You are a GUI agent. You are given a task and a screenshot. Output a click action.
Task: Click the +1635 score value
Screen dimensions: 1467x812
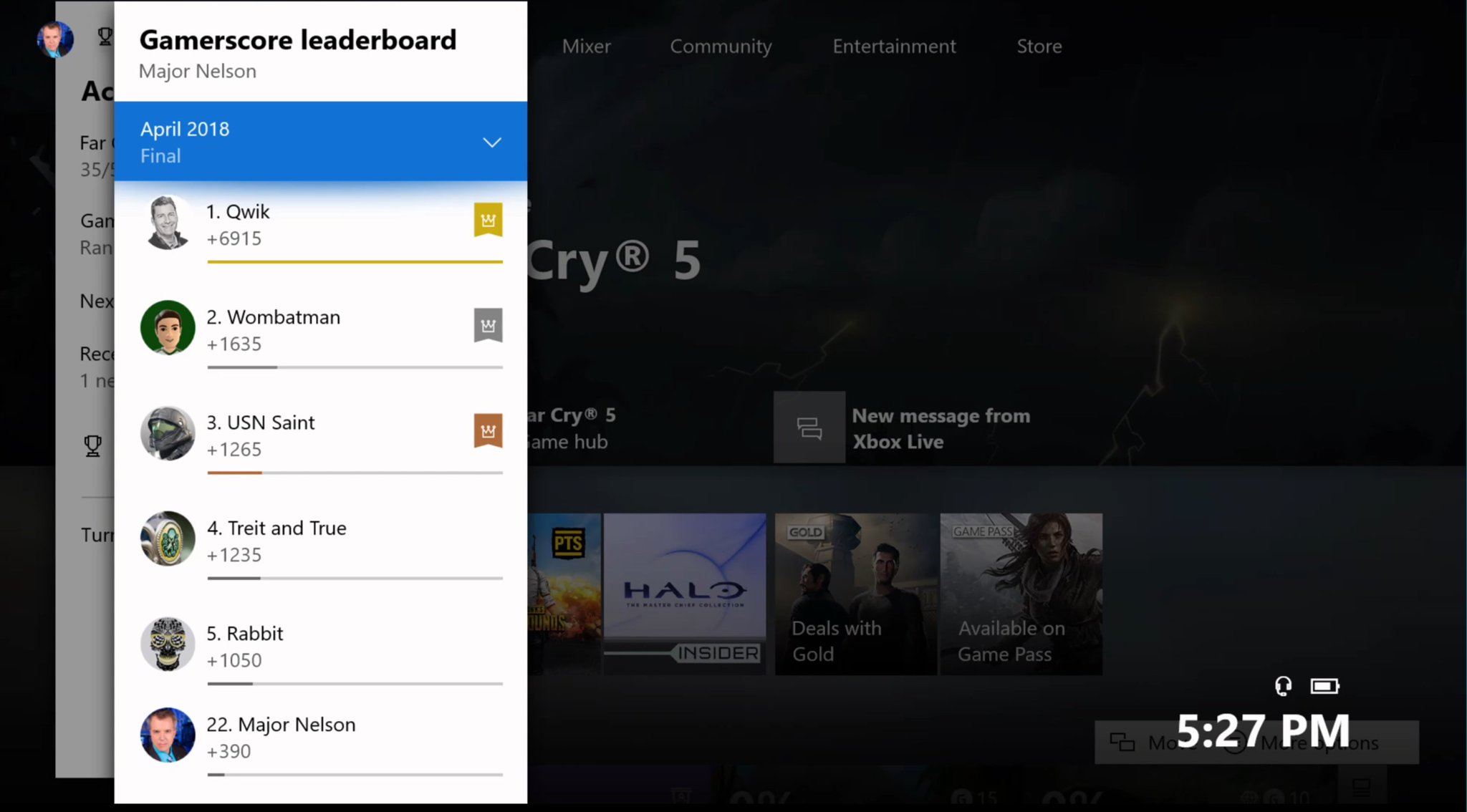tap(234, 344)
